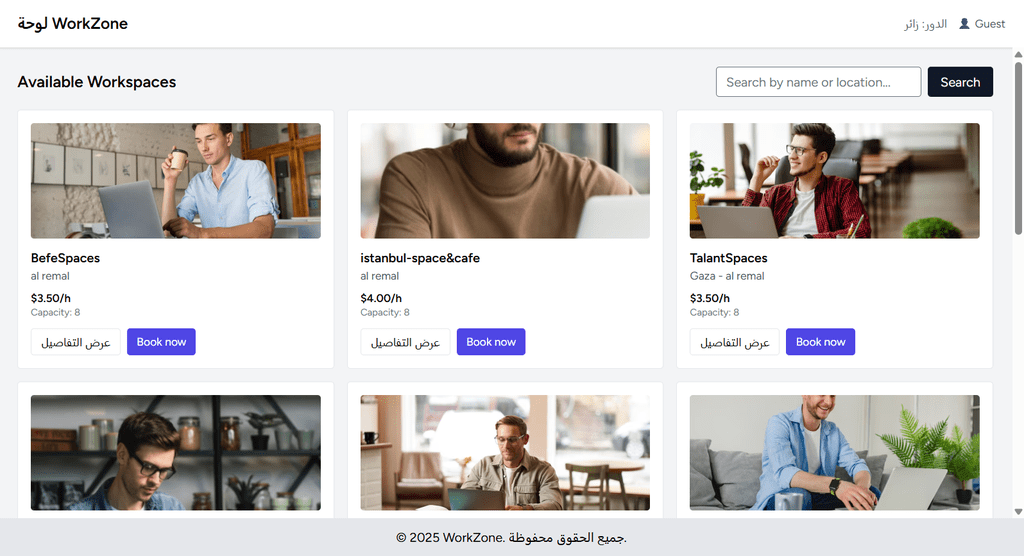Click the WorkZone logo title

(x=73, y=24)
